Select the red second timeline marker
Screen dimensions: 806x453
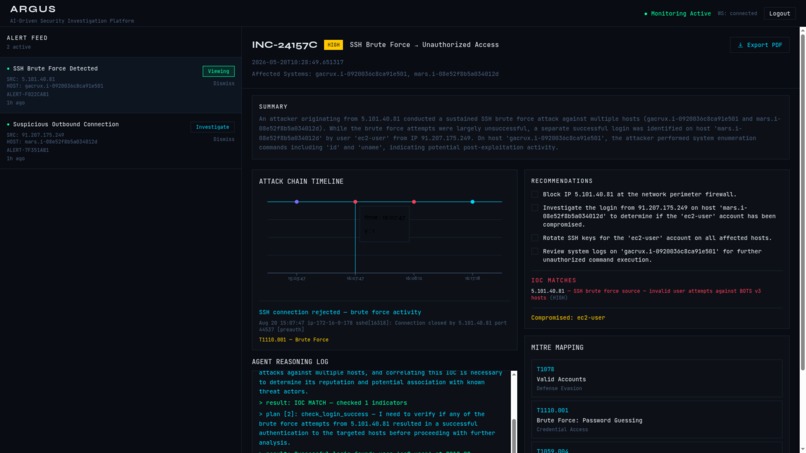click(355, 202)
